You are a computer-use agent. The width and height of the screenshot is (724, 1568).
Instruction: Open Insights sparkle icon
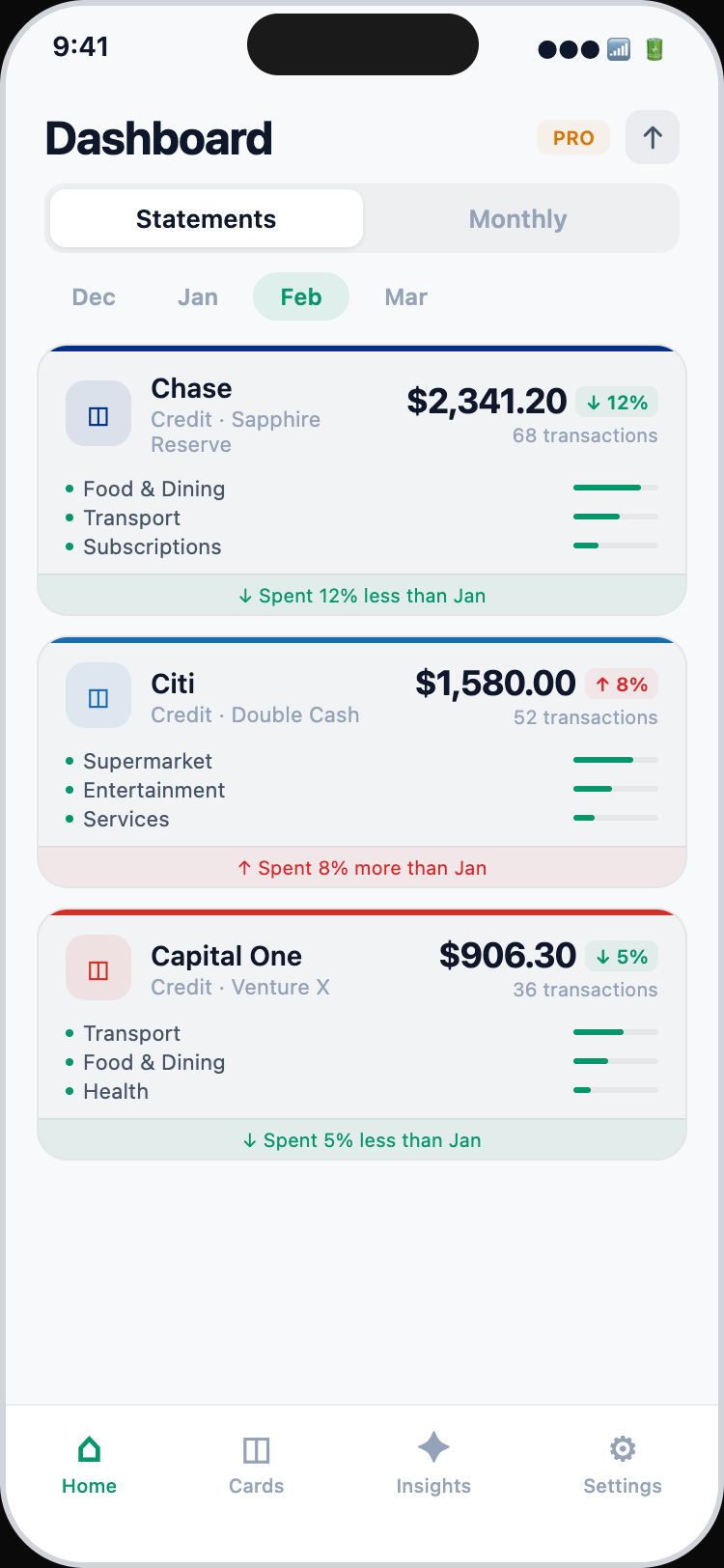coord(433,1448)
